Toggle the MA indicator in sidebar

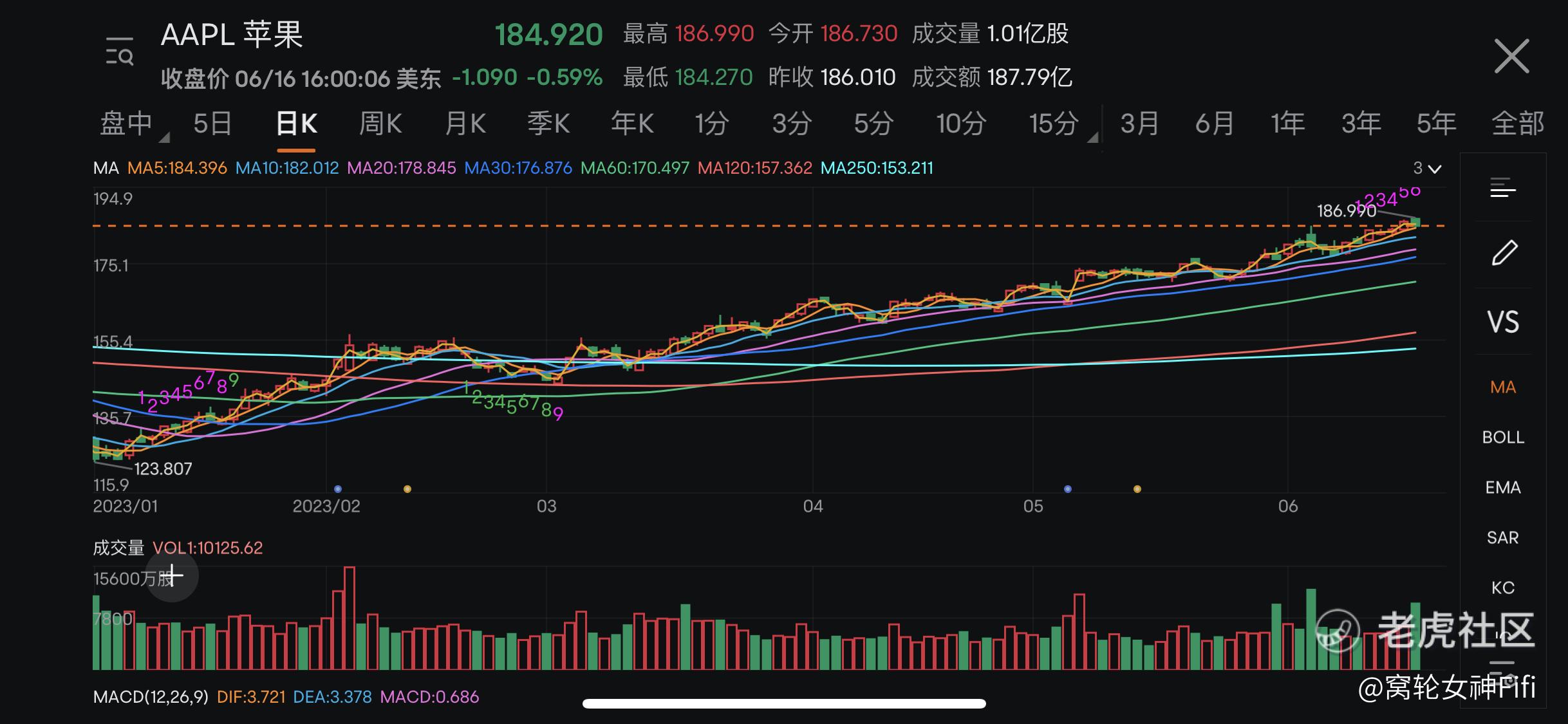(x=1503, y=387)
